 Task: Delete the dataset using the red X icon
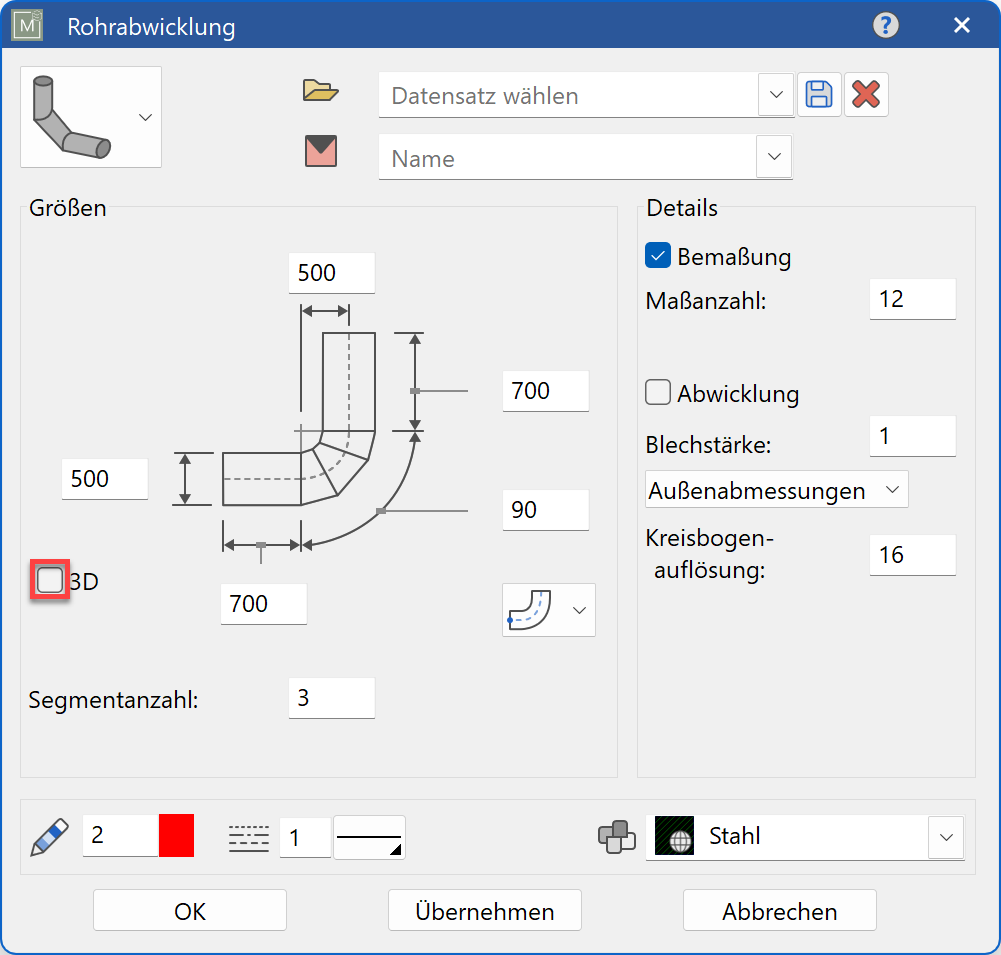866,94
